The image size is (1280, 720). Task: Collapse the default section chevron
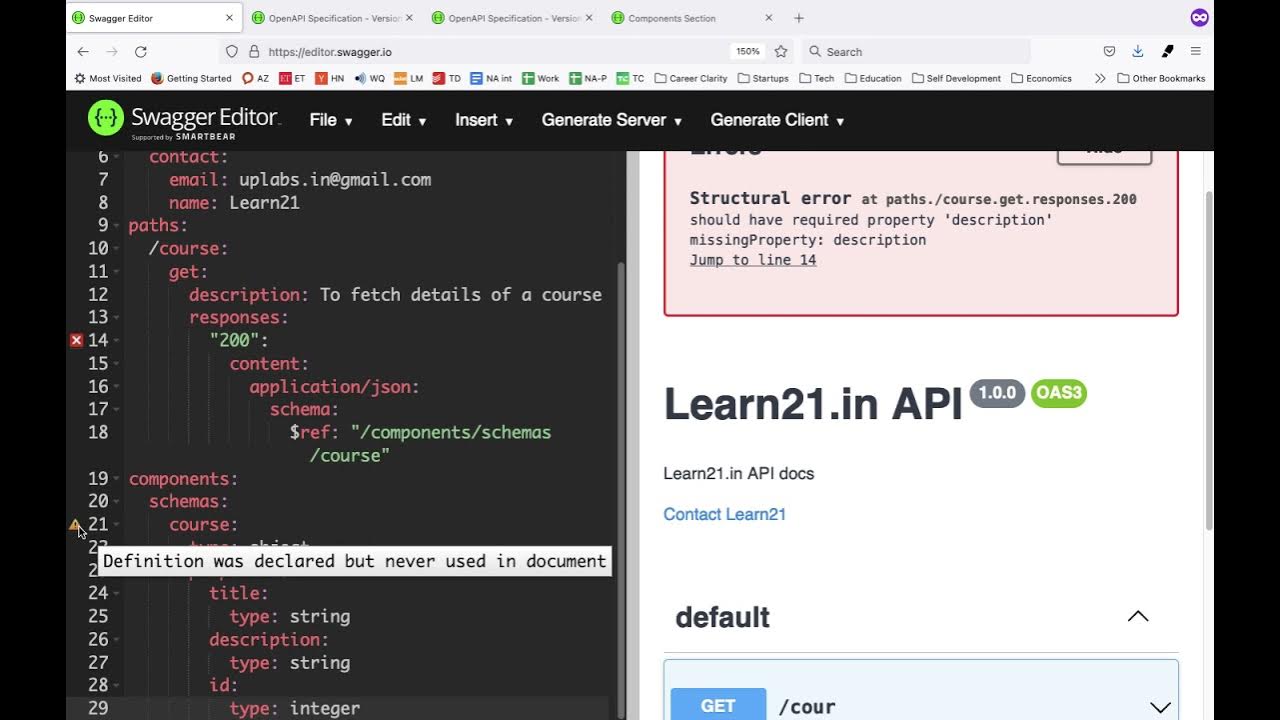pos(1138,616)
